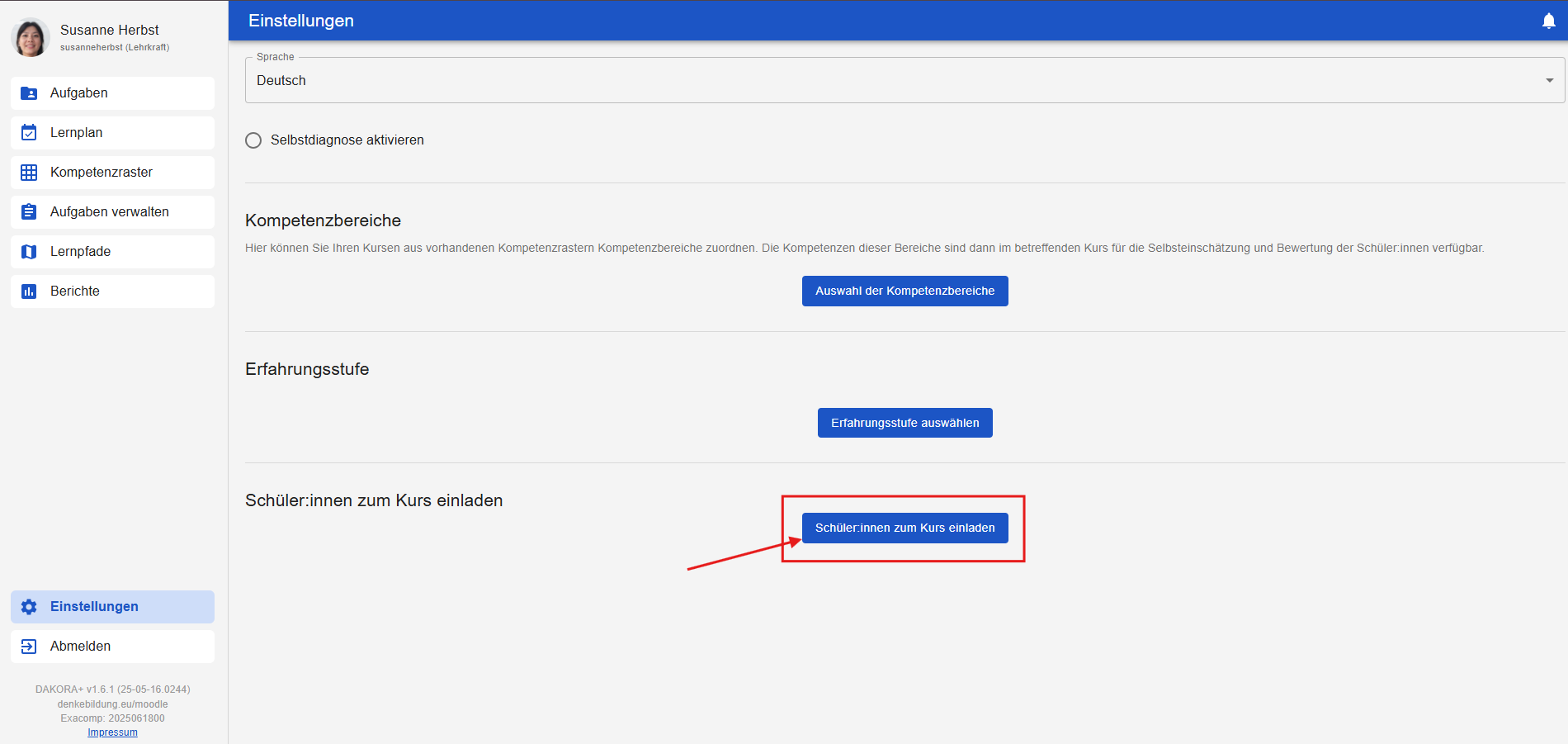Click the Aufgaben folder icon
The width and height of the screenshot is (1568, 744).
[29, 93]
